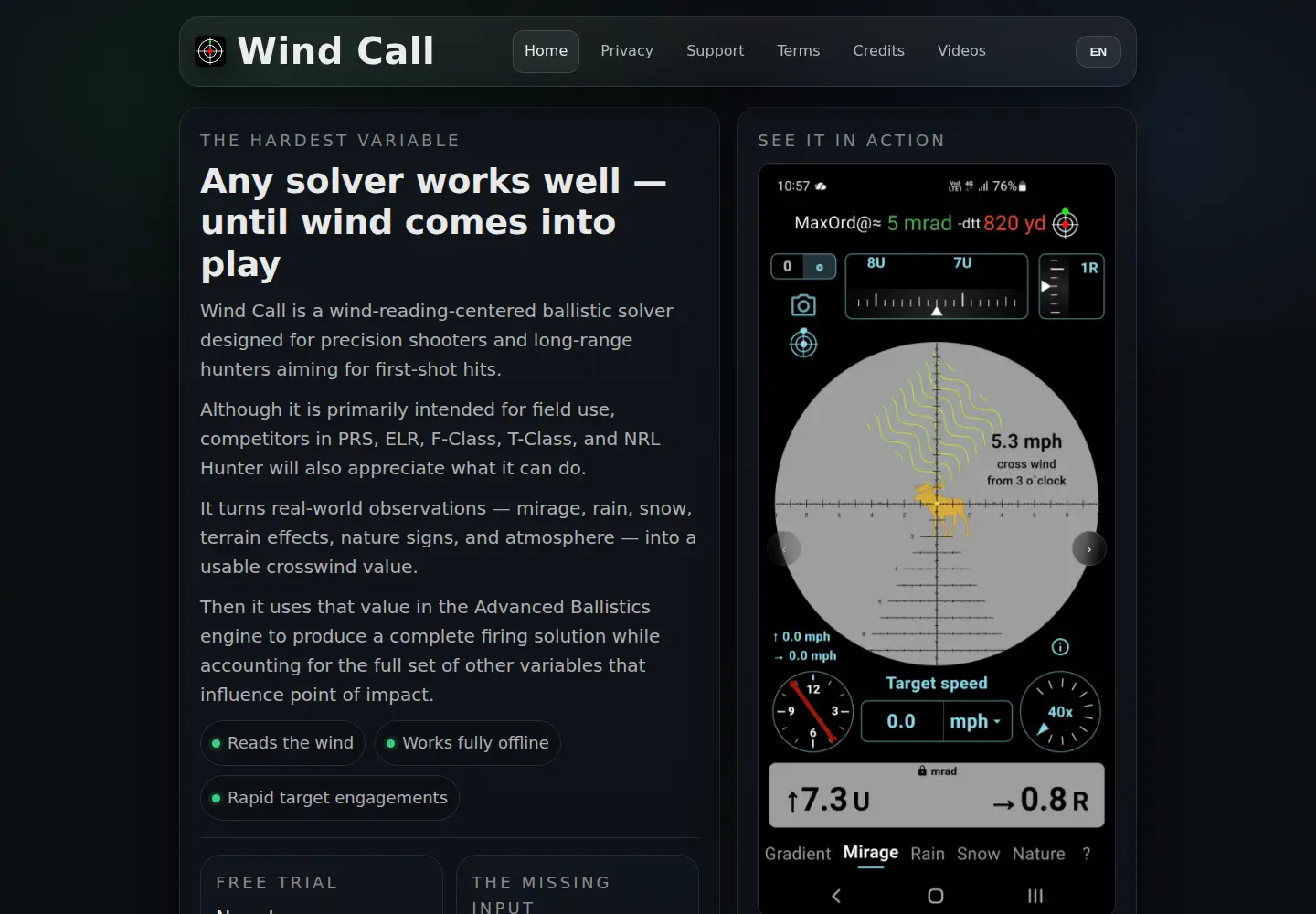Switch to the Gradient tab
The height and width of the screenshot is (914, 1316).
pos(798,854)
